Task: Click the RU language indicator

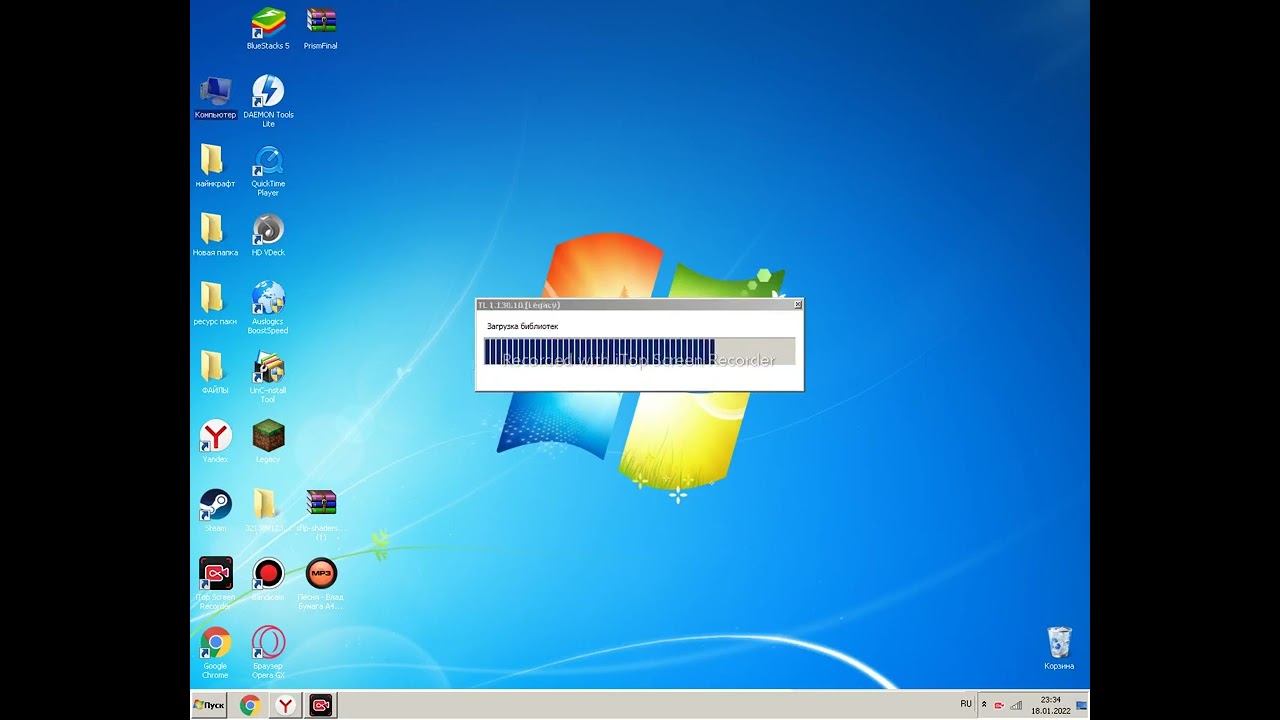Action: (966, 704)
